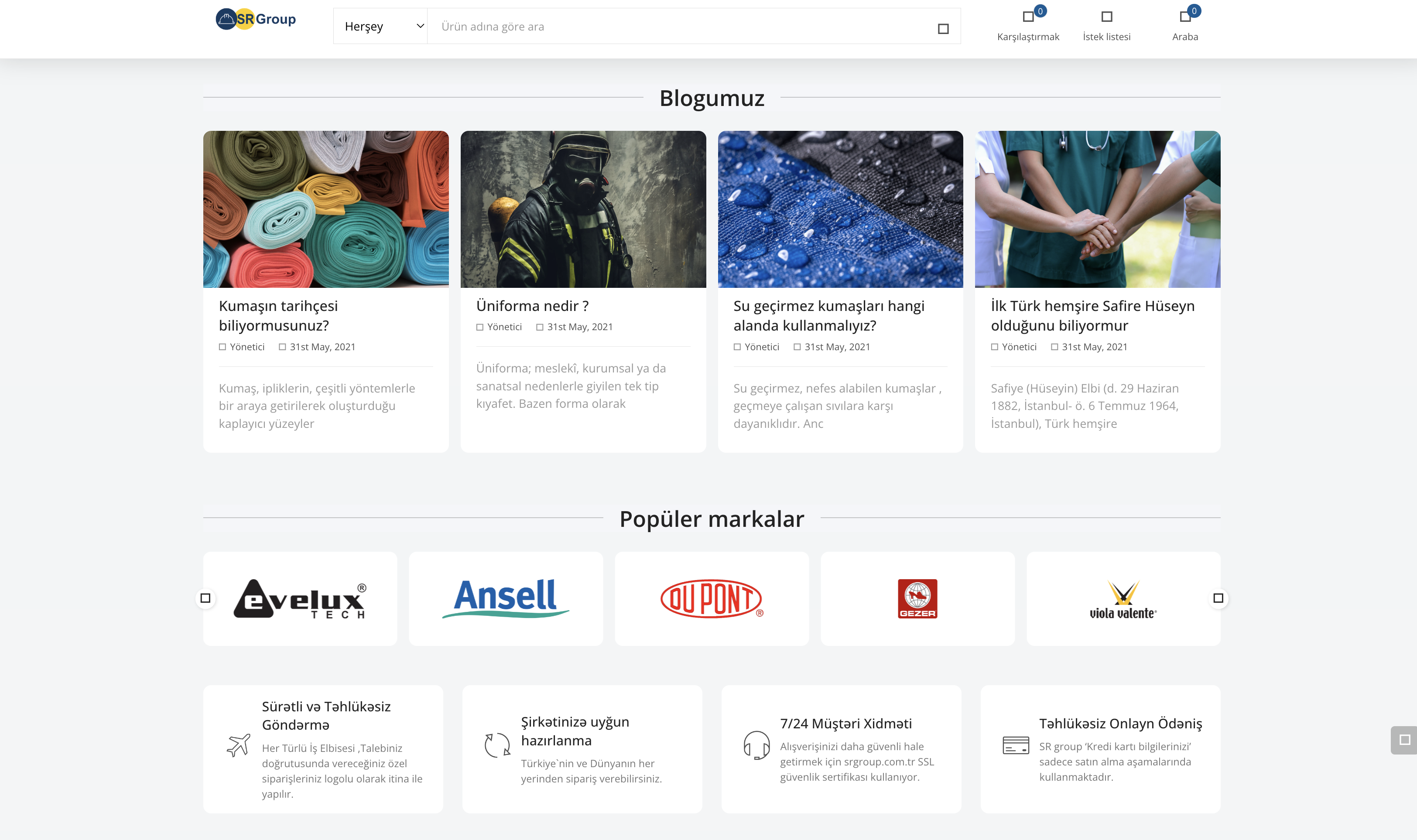Click the nurses joined hands thumbnail

click(1097, 209)
